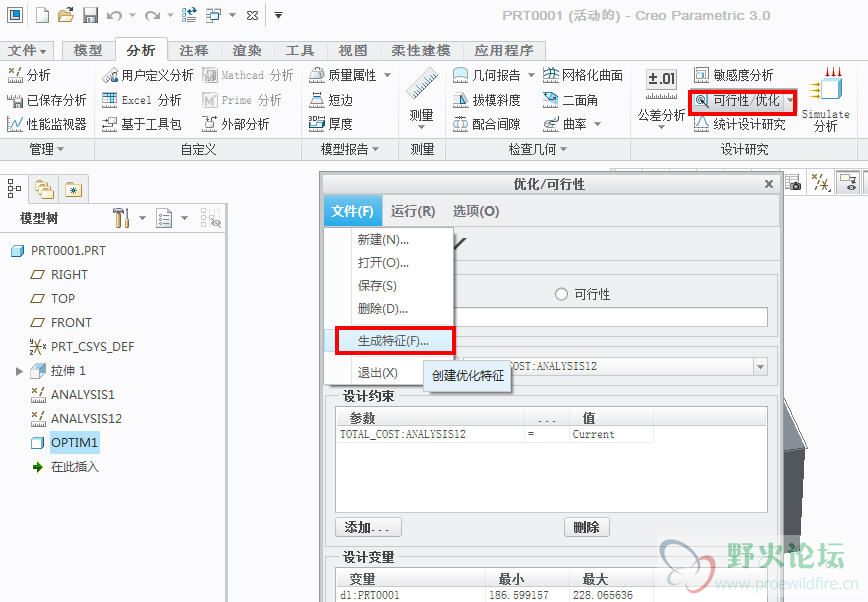Expand the 质量属性 dropdown arrow

pos(388,75)
